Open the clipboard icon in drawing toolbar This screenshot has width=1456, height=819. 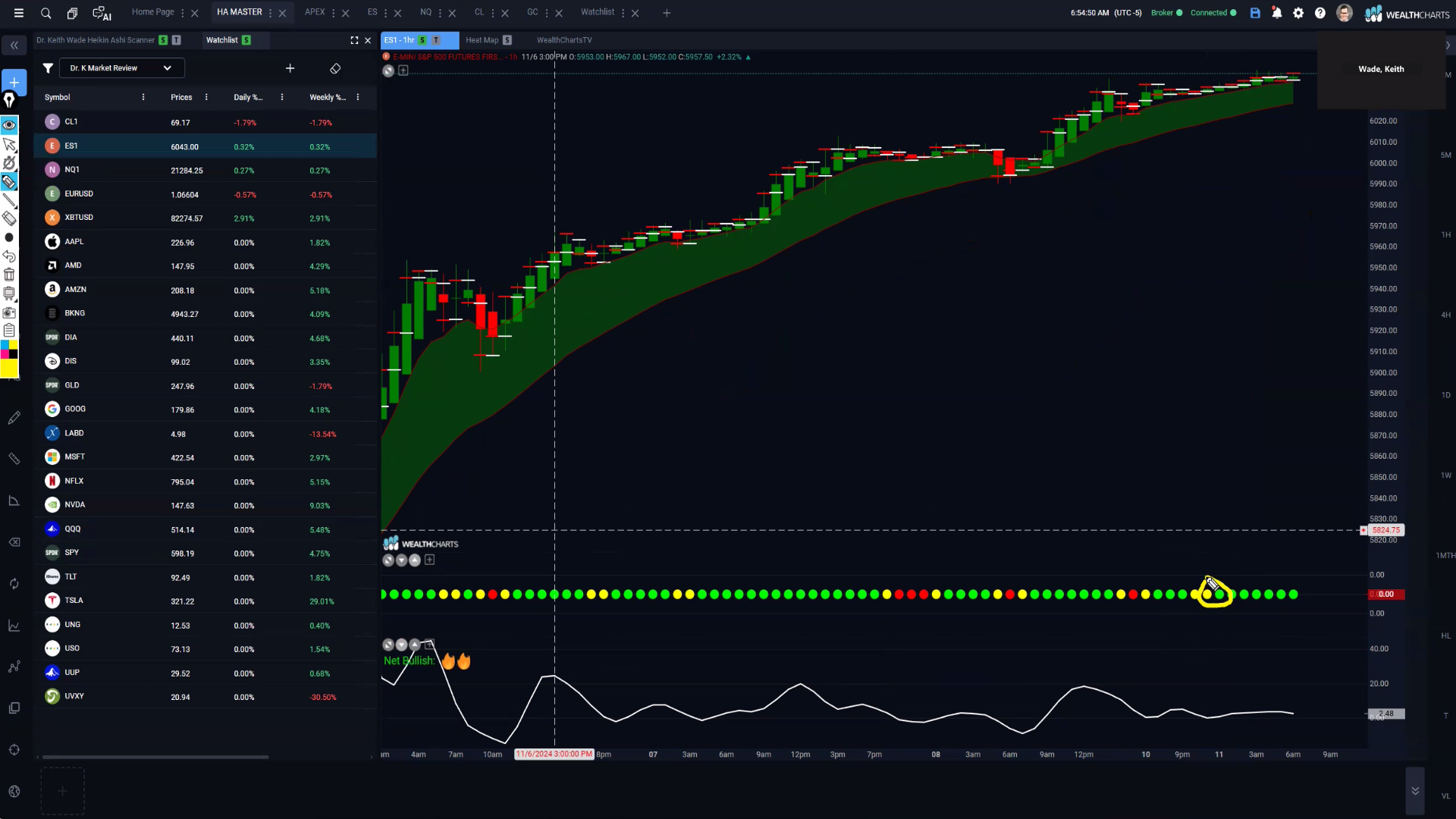click(9, 331)
